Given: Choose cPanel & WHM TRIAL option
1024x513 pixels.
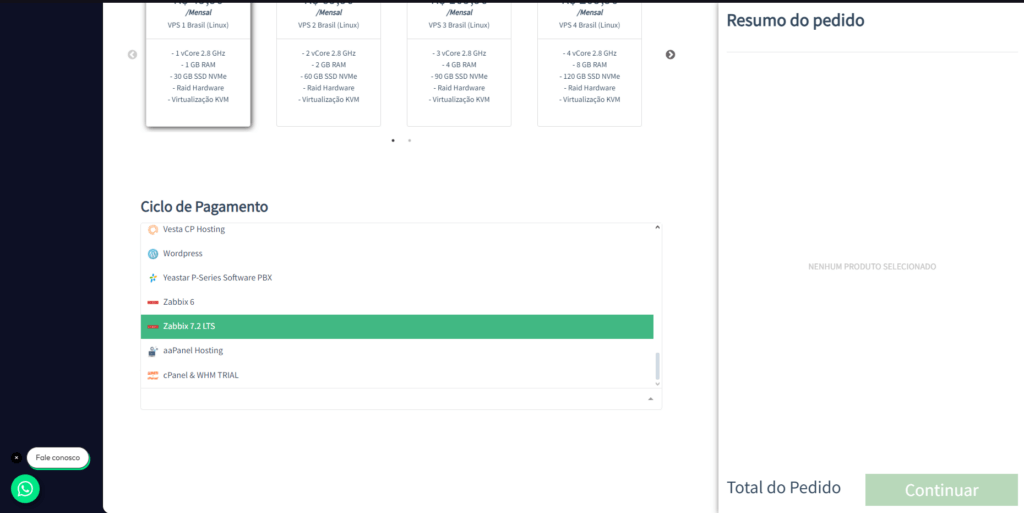Looking at the screenshot, I should pyautogui.click(x=397, y=375).
